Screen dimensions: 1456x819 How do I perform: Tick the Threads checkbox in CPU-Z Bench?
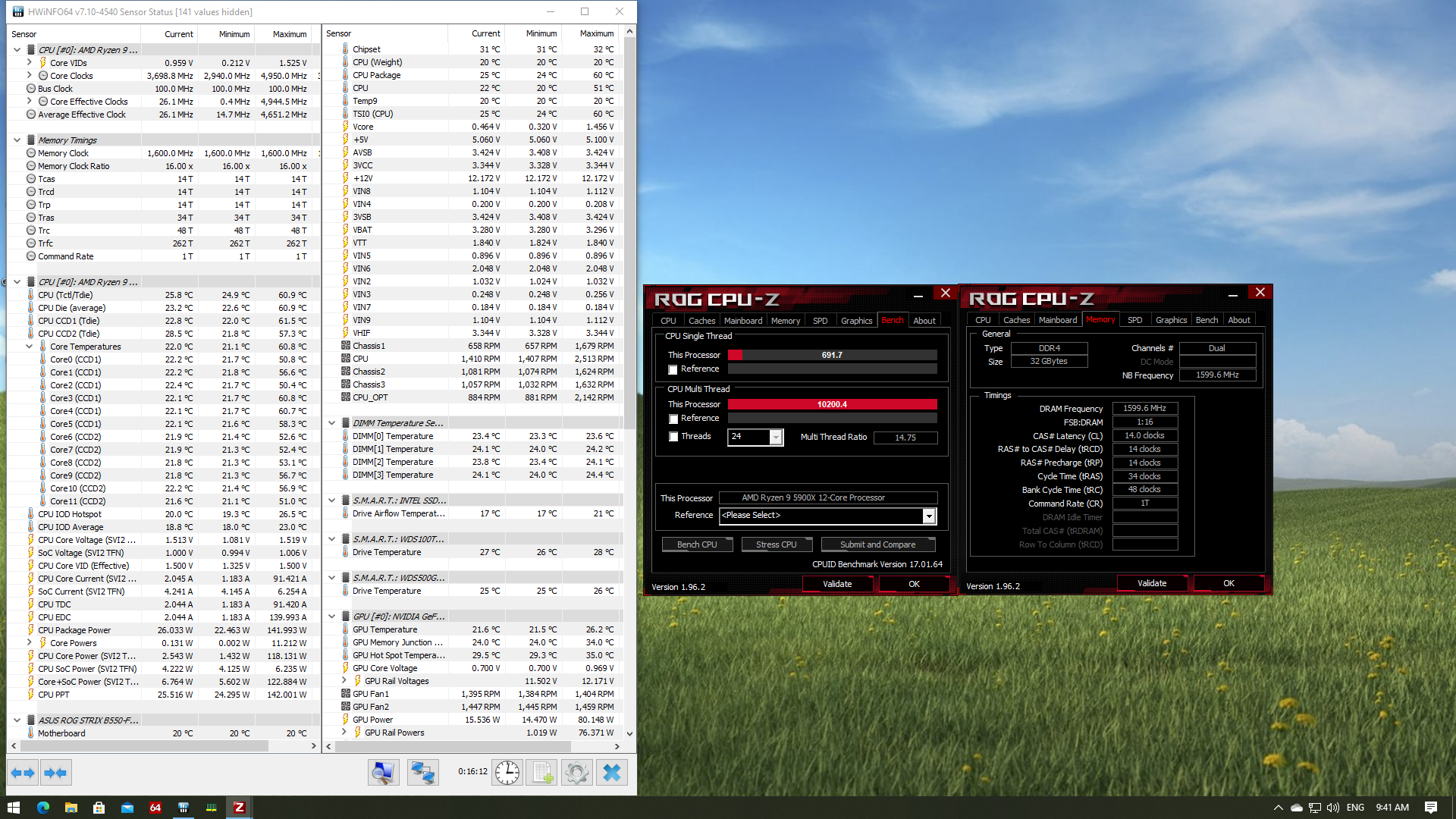673,437
